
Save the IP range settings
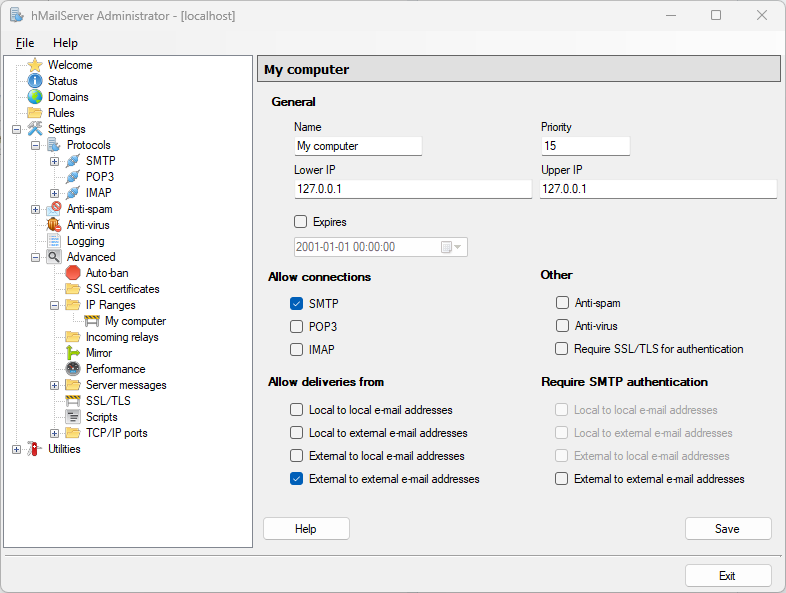tap(728, 529)
